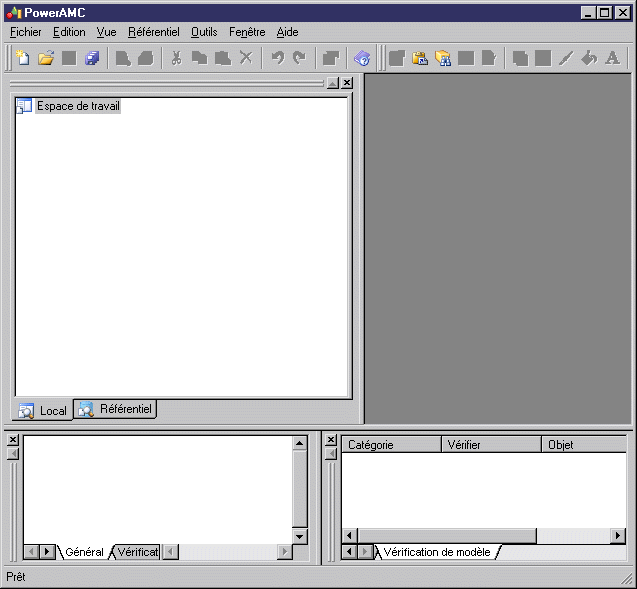Click the Cut scissors icon
Image resolution: width=637 pixels, height=589 pixels.
pyautogui.click(x=176, y=58)
